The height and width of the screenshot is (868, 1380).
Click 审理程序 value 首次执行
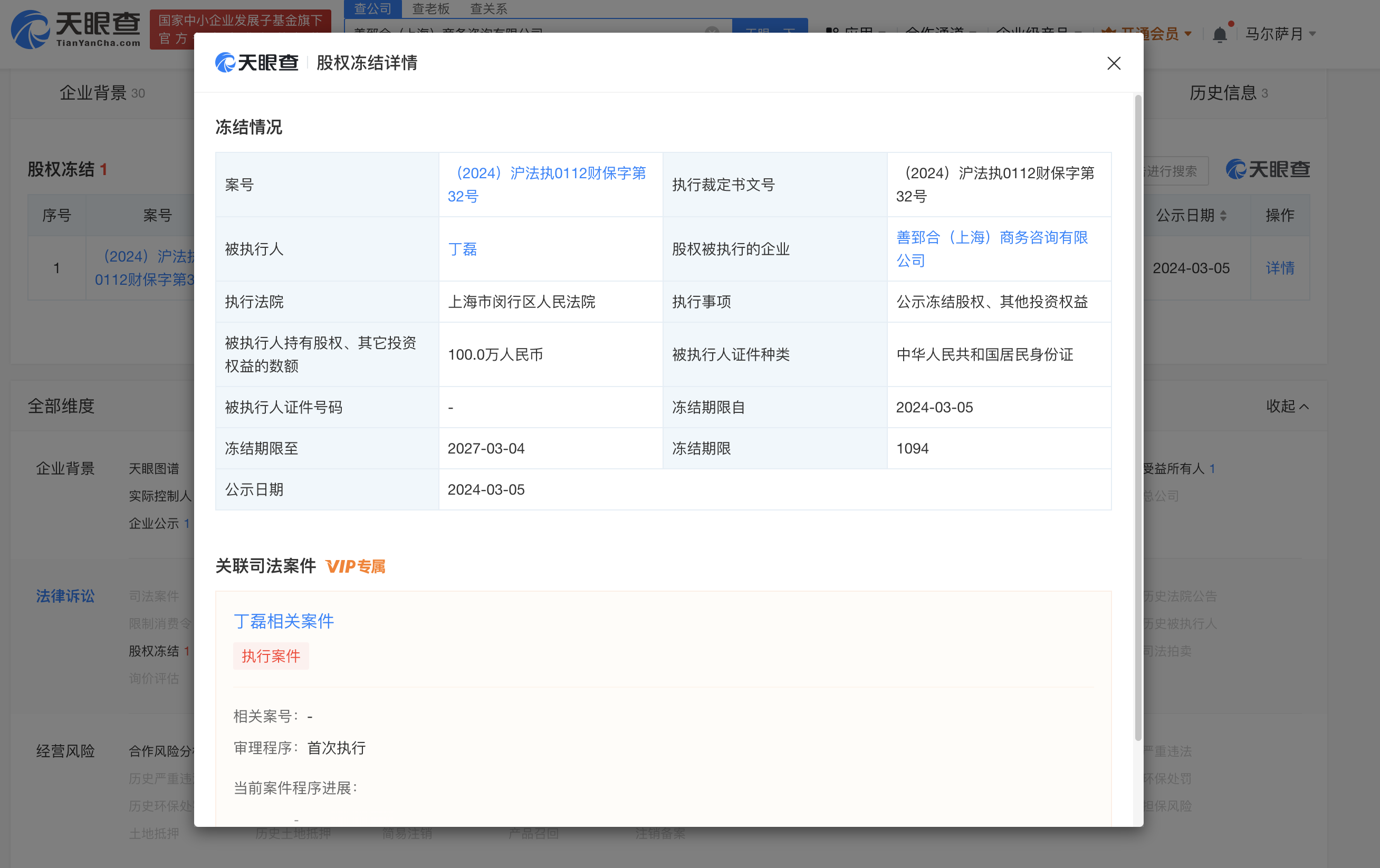tap(337, 748)
